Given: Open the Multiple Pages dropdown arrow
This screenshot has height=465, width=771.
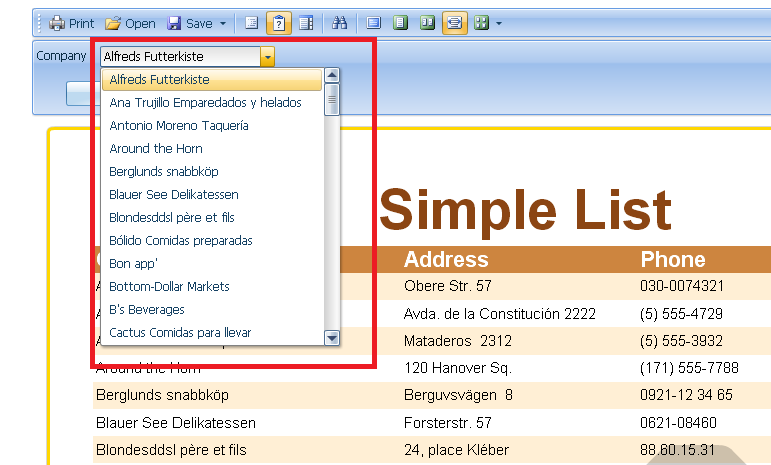Looking at the screenshot, I should (x=499, y=23).
